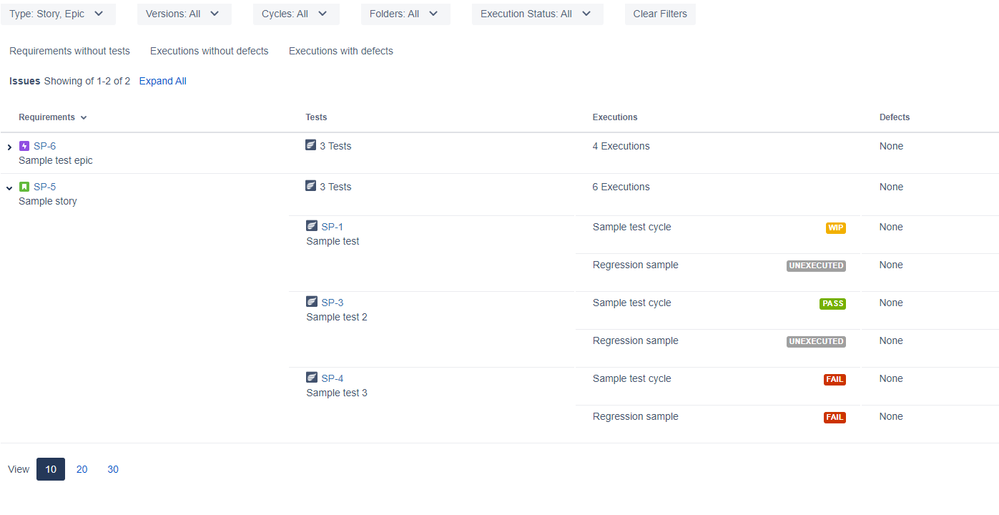Screen dimensions: 999x515
Task: Open the Type: Story, Epic filter dropdown
Action: point(58,14)
